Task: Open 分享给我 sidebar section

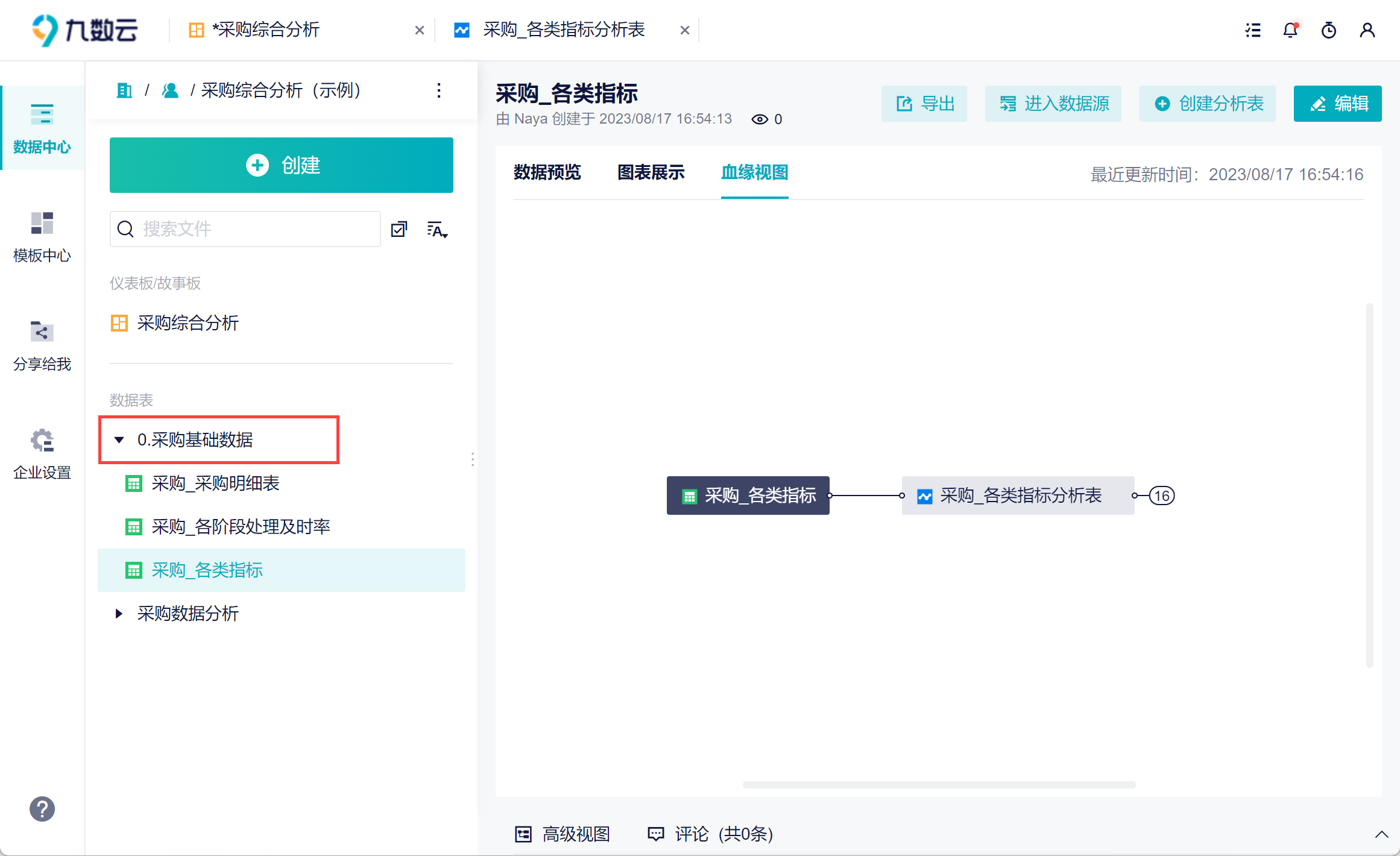Action: pos(42,345)
